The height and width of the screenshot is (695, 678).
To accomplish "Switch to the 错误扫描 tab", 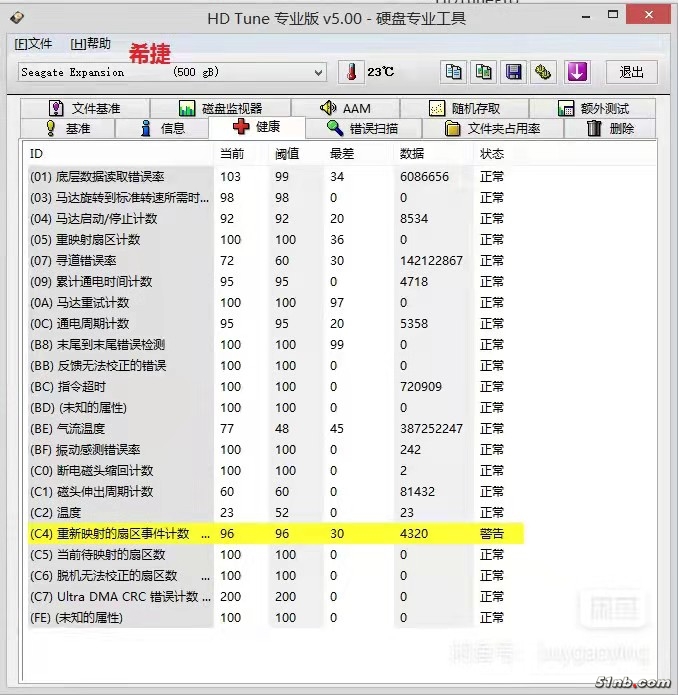I will point(363,128).
